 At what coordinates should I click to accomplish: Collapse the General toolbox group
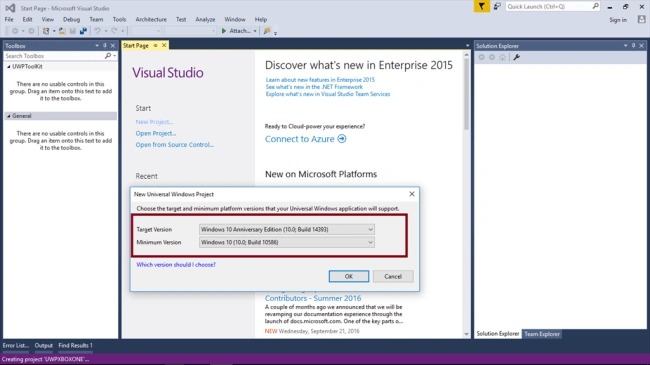click(8, 116)
